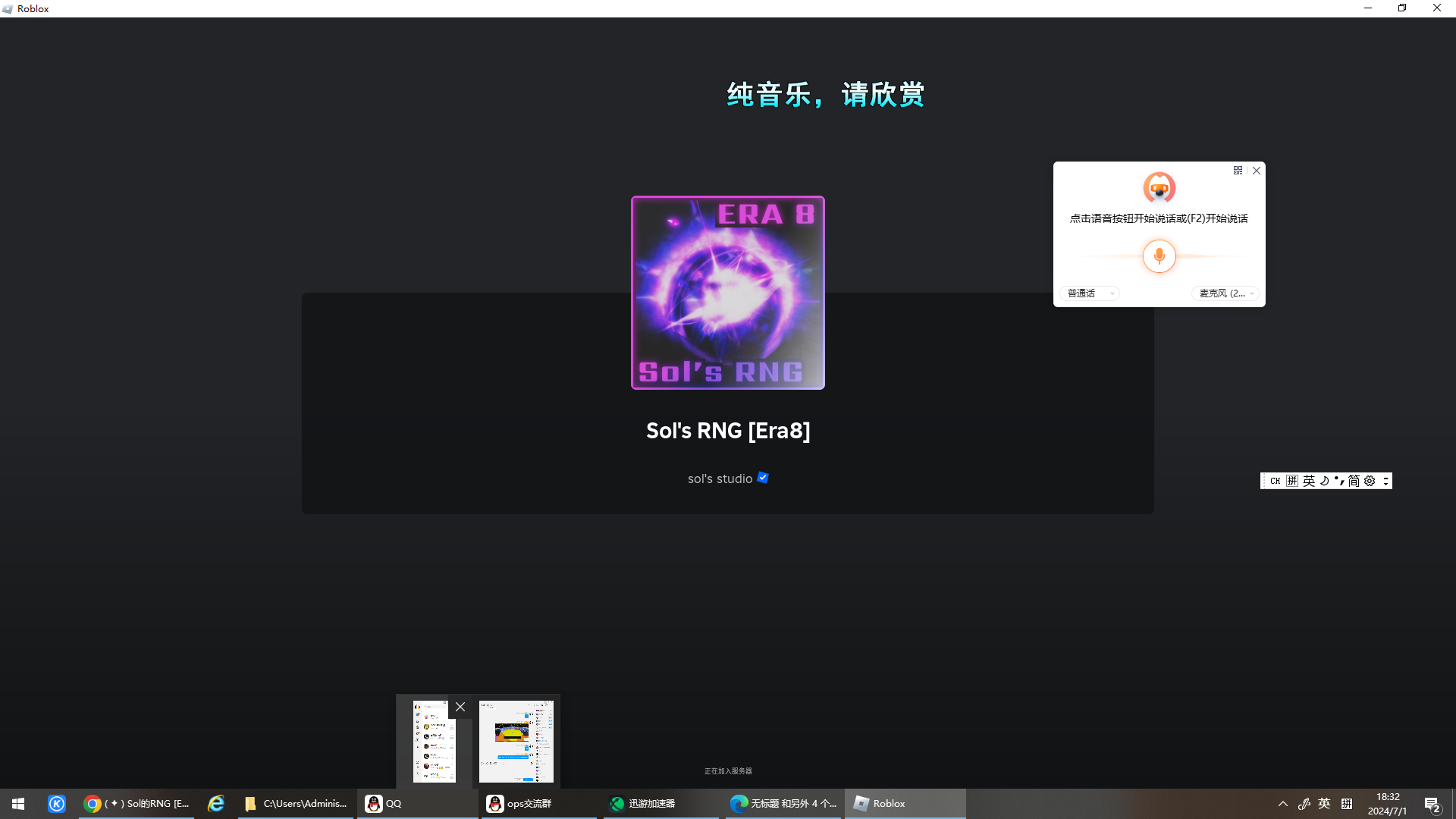Start voice input with the orange microphone button

(x=1159, y=256)
